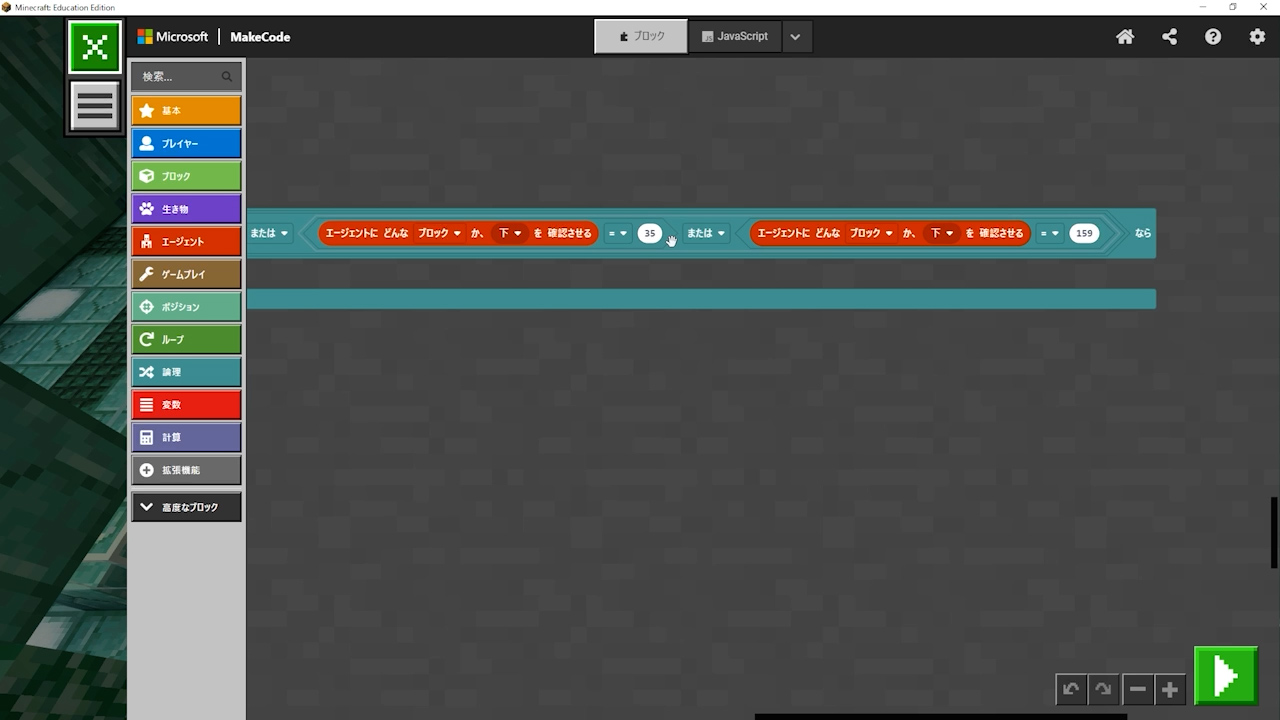The image size is (1280, 720).
Task: Click the Home icon in header
Action: pos(1125,37)
